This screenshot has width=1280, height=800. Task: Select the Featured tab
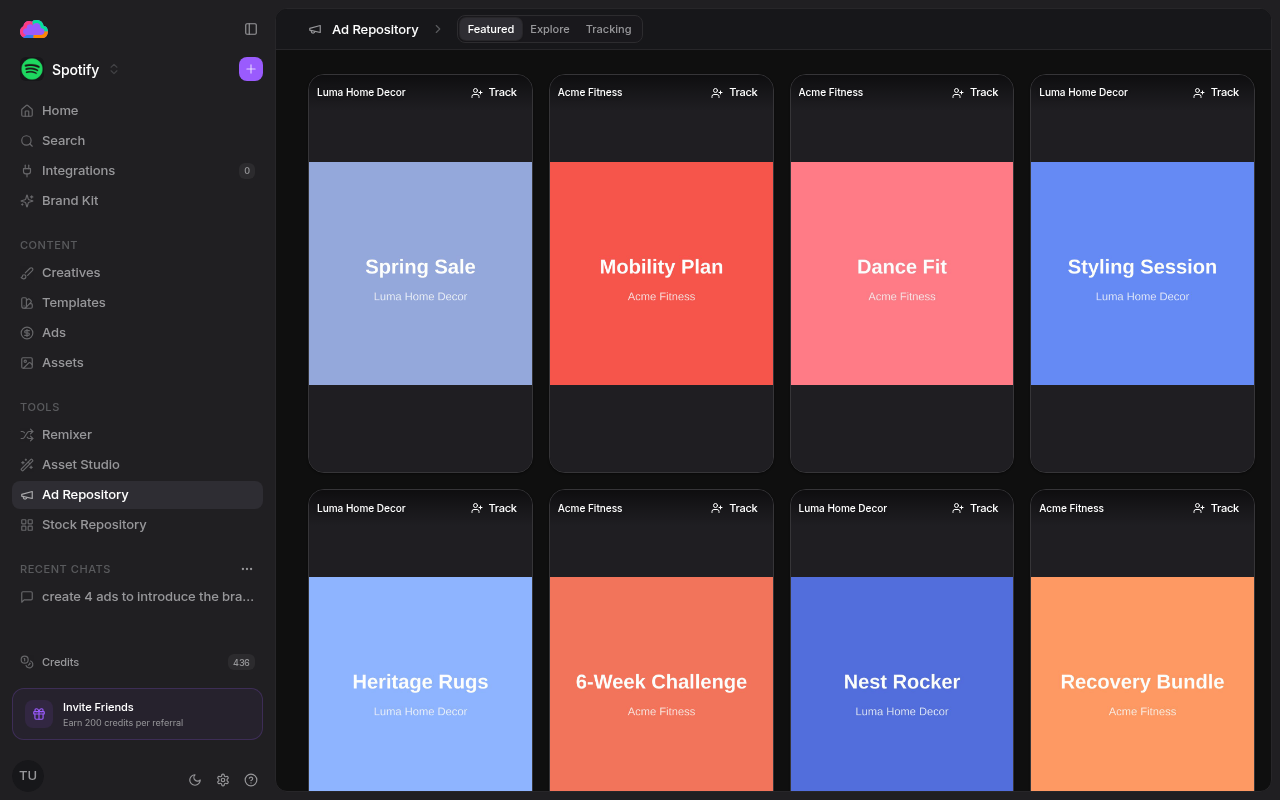pos(491,29)
